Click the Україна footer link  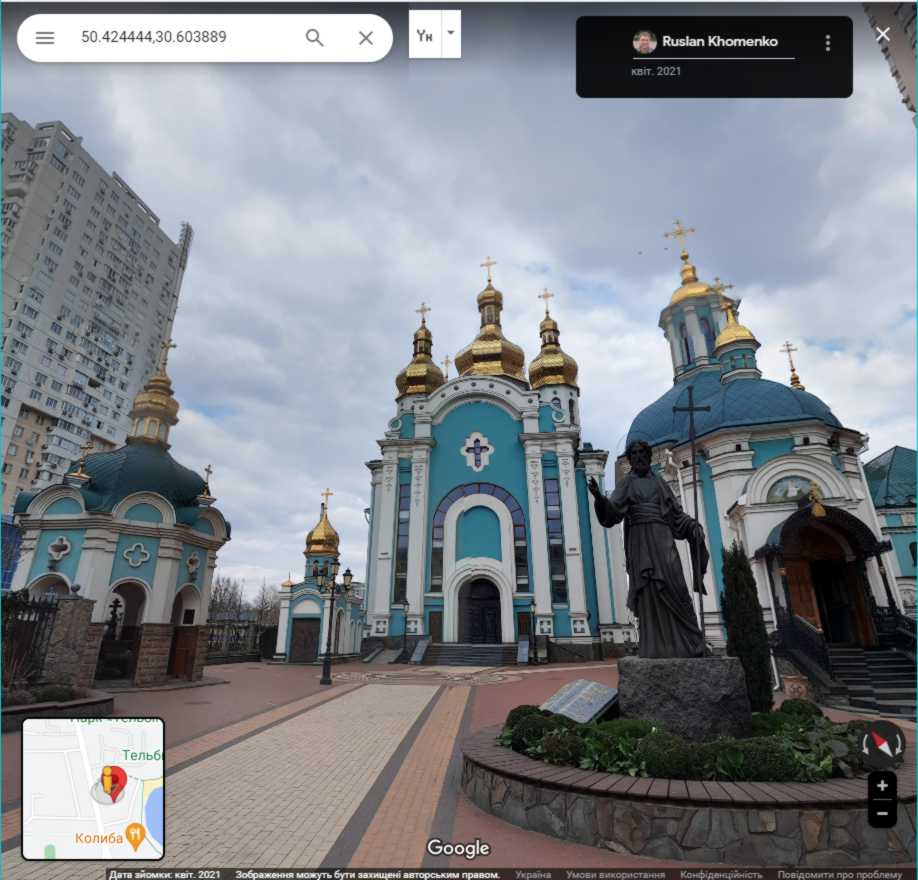point(533,874)
